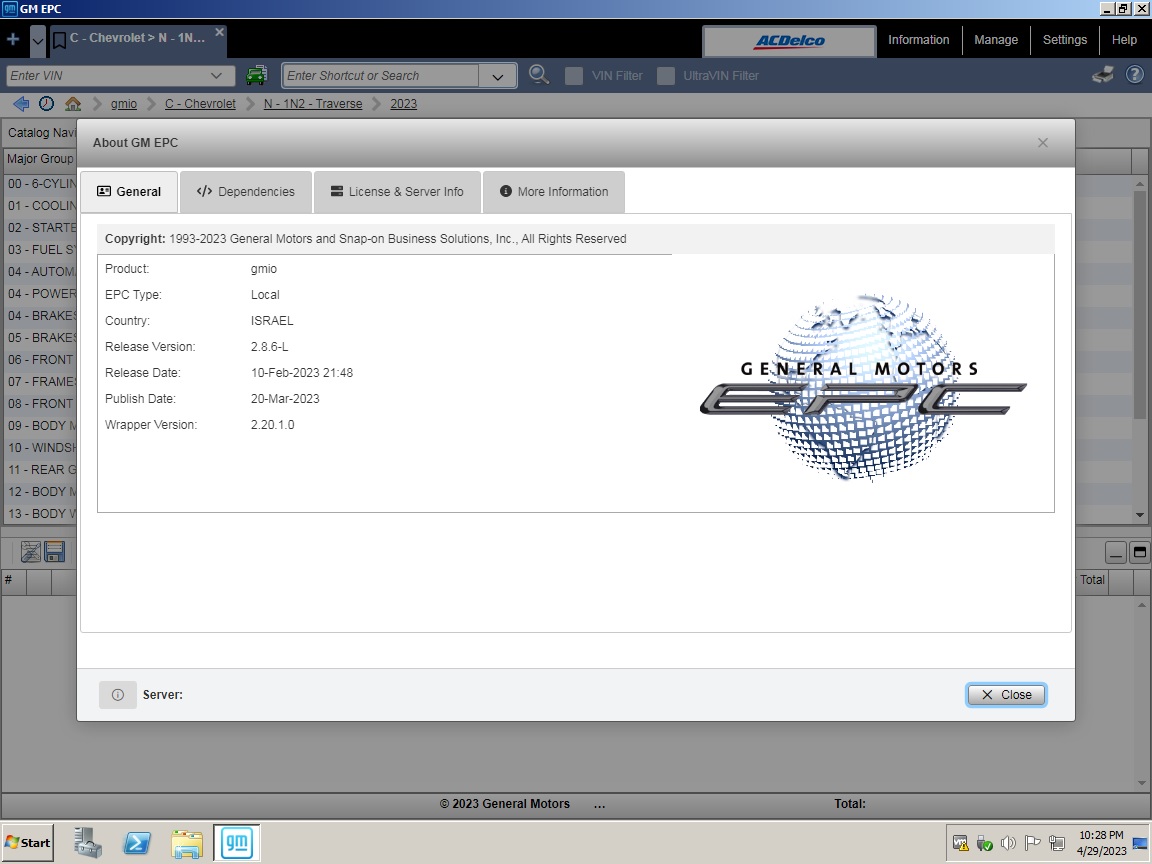Click the printer icon in toolbar
1152x864 pixels.
click(x=1102, y=75)
